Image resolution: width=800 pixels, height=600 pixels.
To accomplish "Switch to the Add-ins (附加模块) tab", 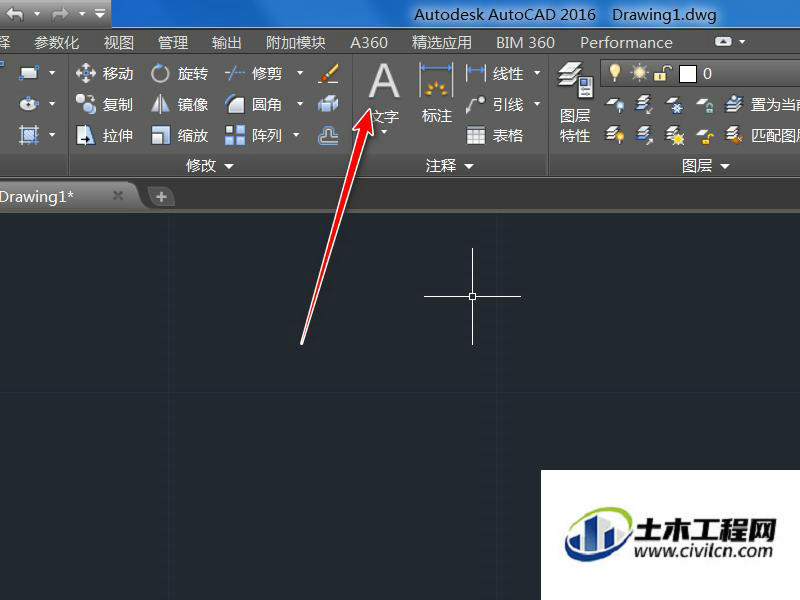I will [x=295, y=42].
